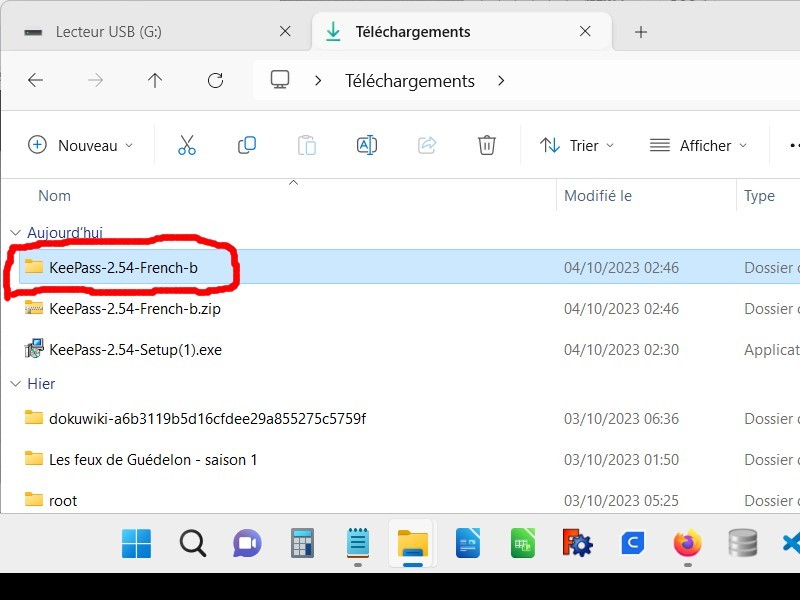Click the Copy icon in toolbar
Screen dimensions: 800x600
tap(247, 145)
